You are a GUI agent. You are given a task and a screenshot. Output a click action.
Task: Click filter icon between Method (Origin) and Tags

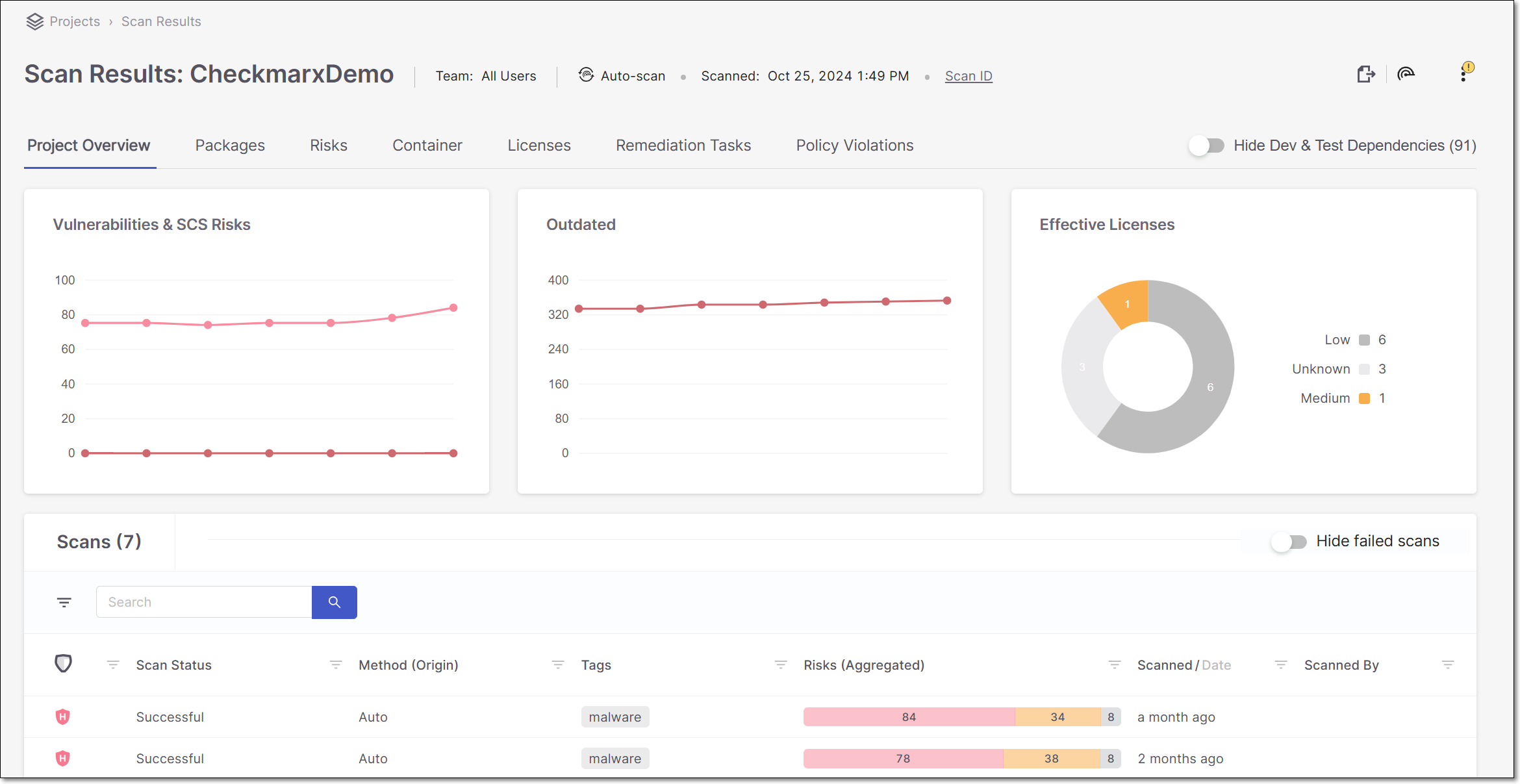pos(558,664)
